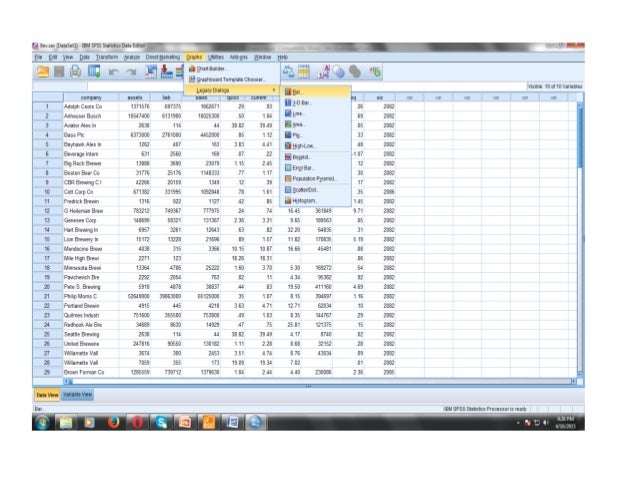Click the volume speaker tray icon

coord(546,423)
